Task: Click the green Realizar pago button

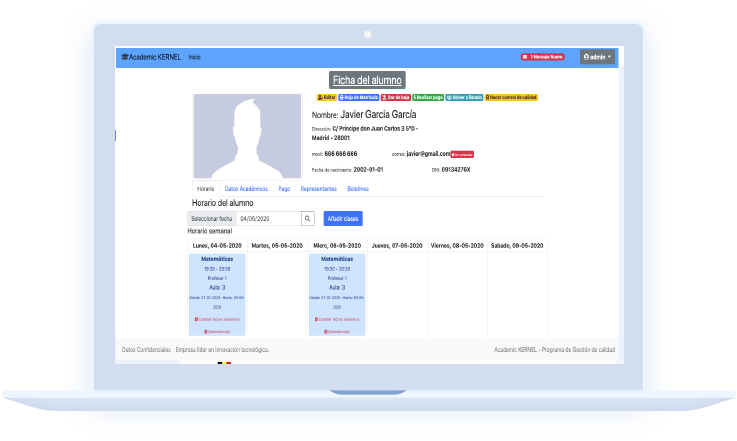Action: (x=428, y=97)
